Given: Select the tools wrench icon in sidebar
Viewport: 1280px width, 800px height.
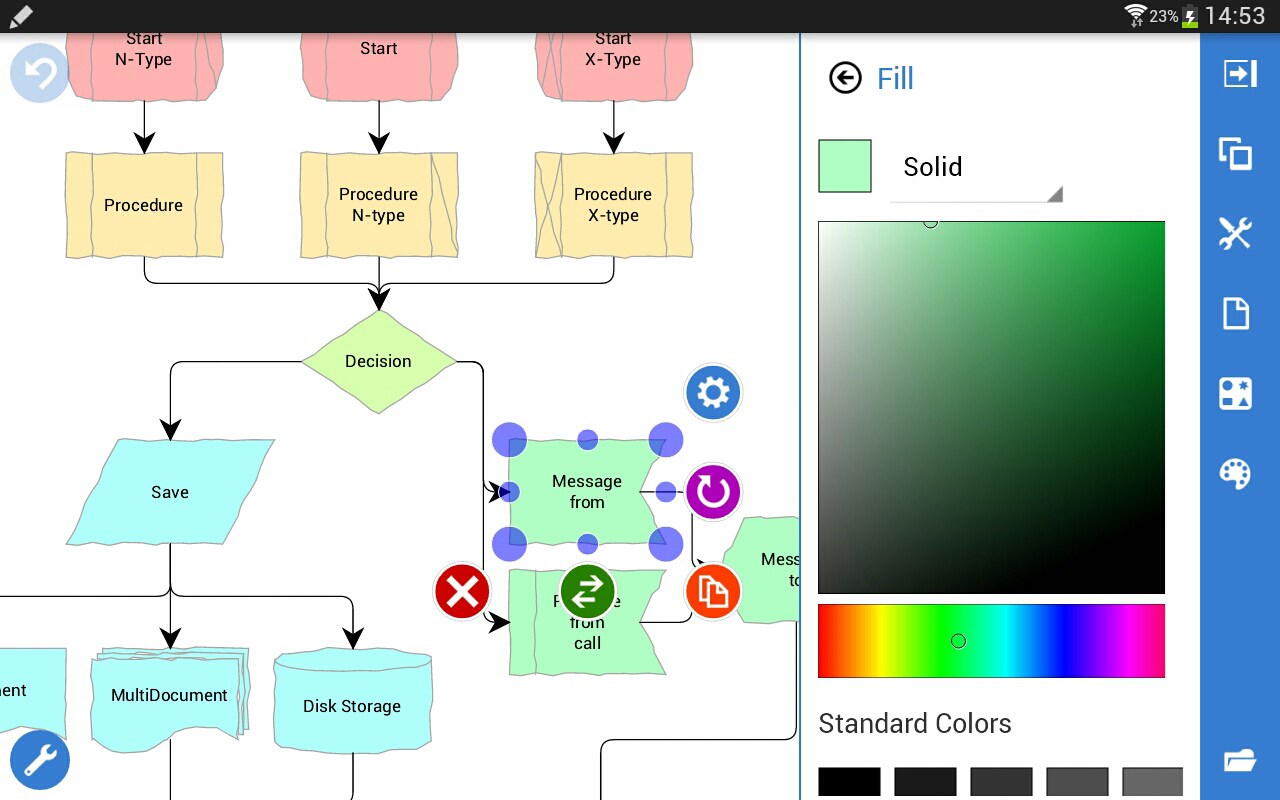Looking at the screenshot, I should tap(1235, 233).
